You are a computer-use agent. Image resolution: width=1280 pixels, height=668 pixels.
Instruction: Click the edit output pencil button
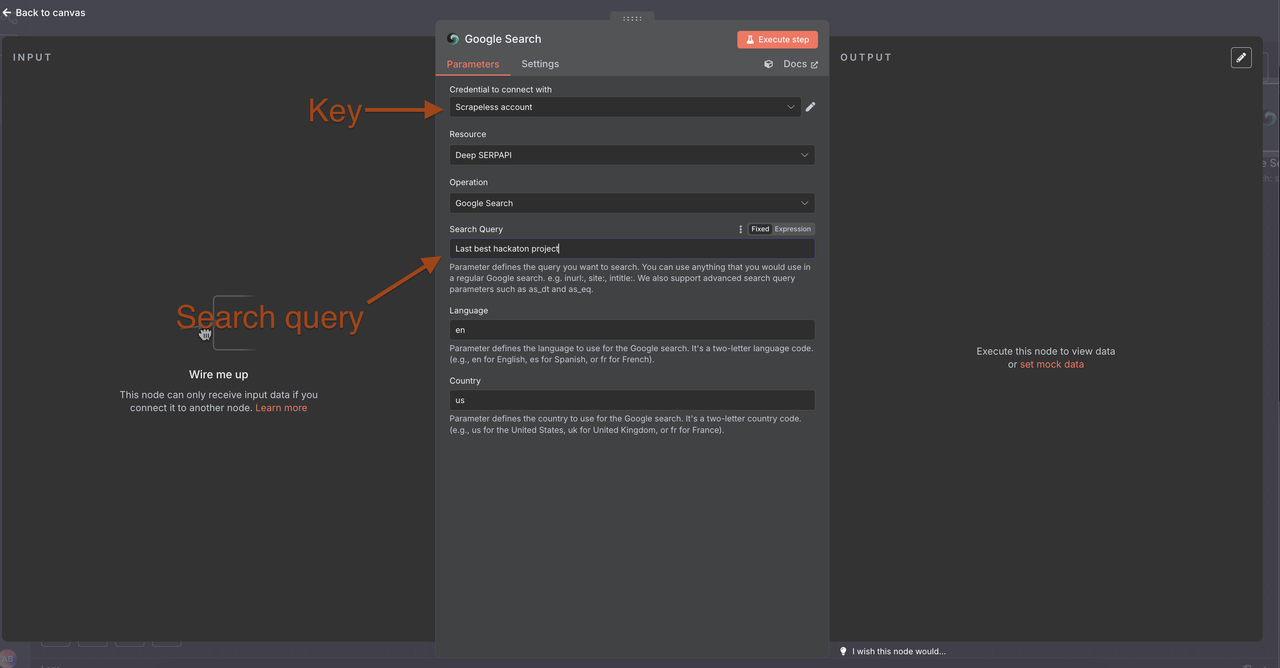[x=1241, y=57]
